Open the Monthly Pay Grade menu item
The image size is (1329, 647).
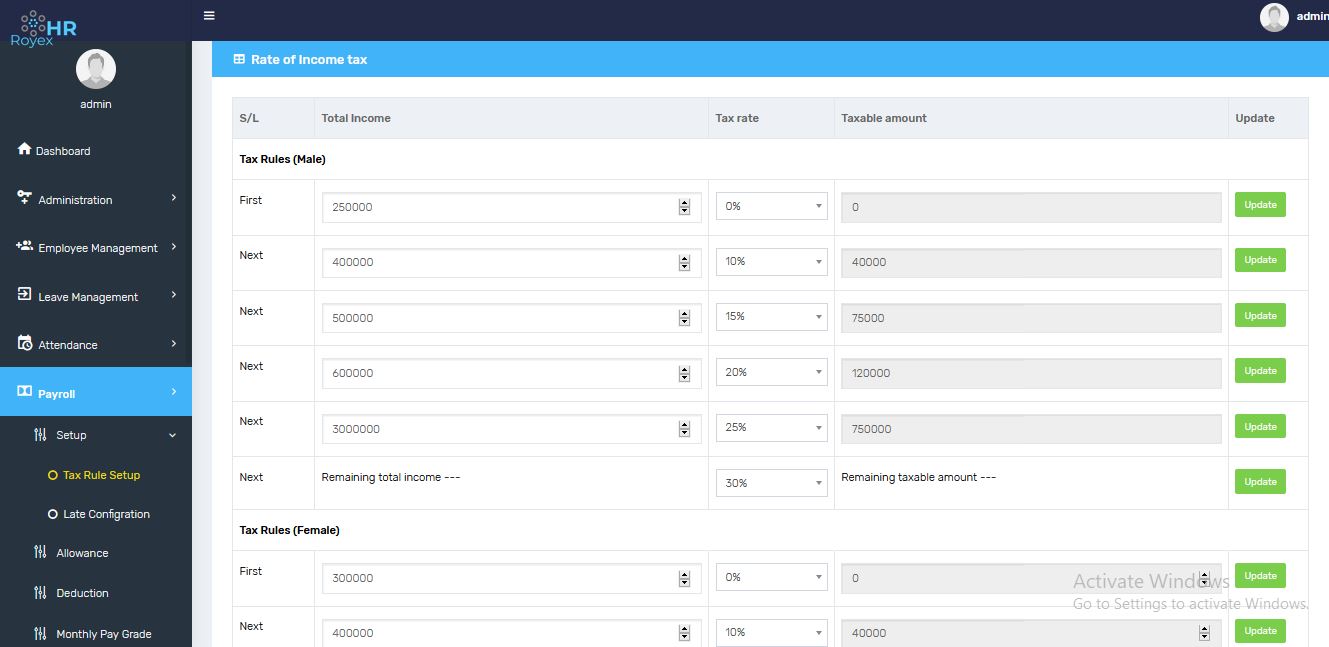103,634
